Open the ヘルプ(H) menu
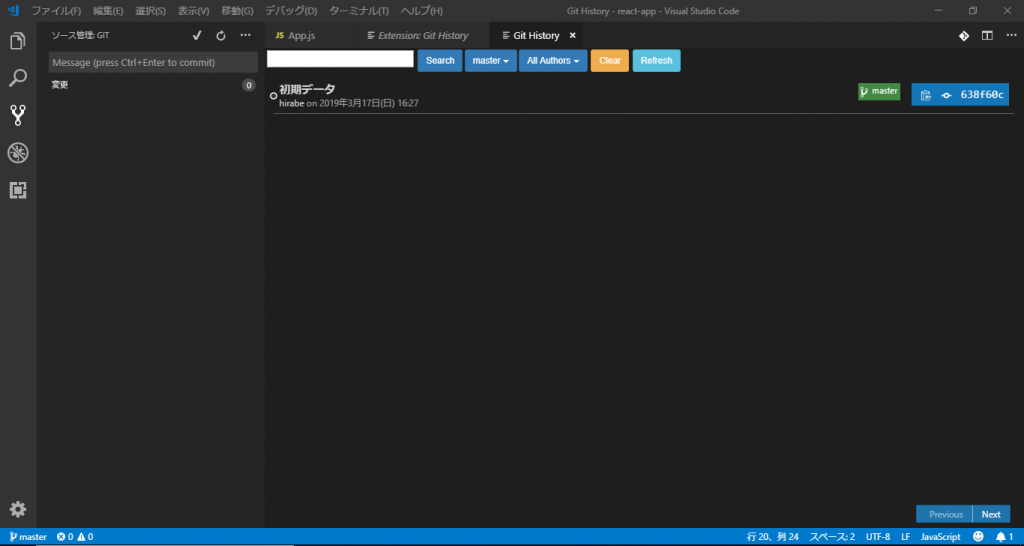The width and height of the screenshot is (1024, 546). 421,11
